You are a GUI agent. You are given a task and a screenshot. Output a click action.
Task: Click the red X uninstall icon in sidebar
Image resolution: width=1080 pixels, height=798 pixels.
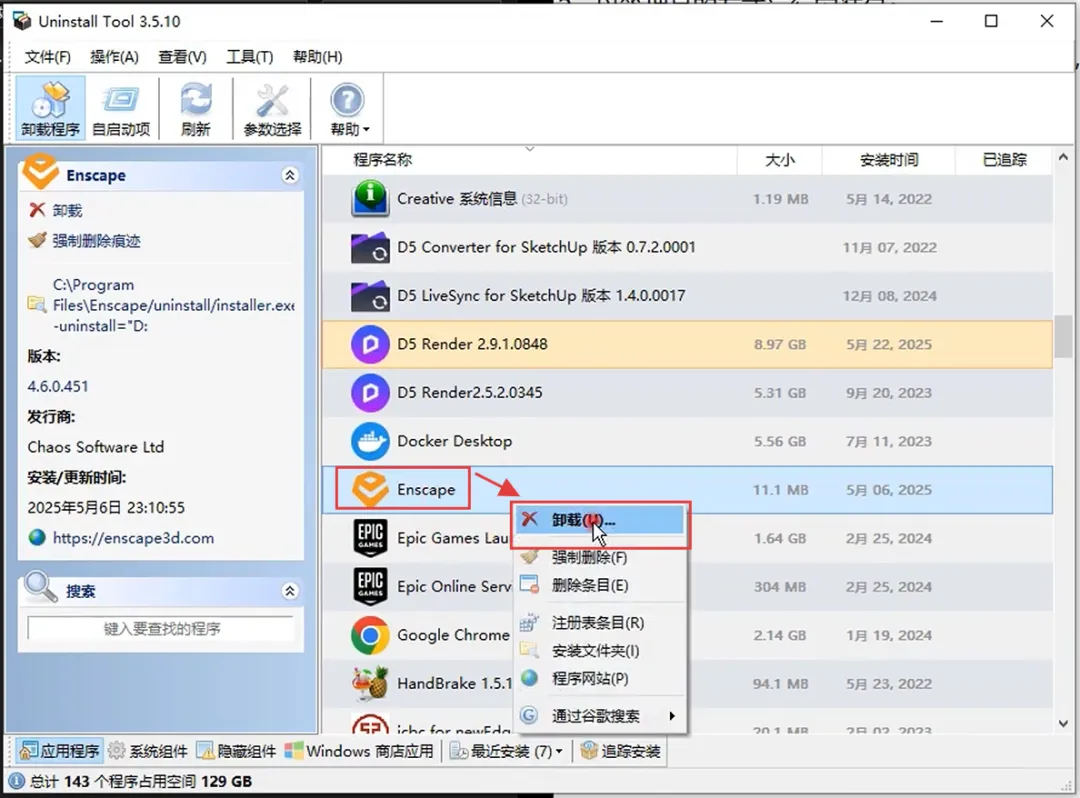coord(37,210)
